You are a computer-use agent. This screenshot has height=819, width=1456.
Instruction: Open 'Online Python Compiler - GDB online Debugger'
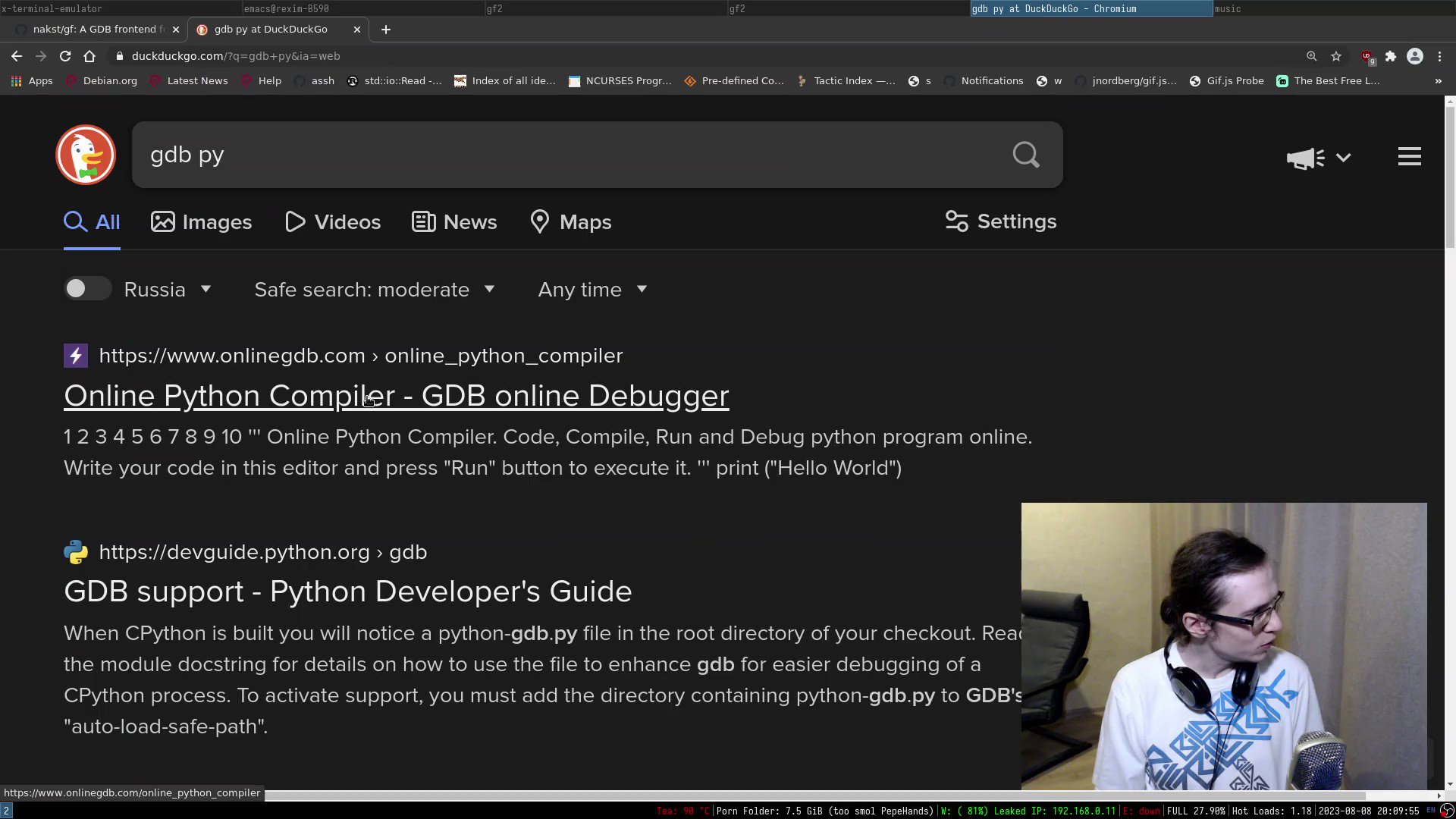[x=397, y=396]
